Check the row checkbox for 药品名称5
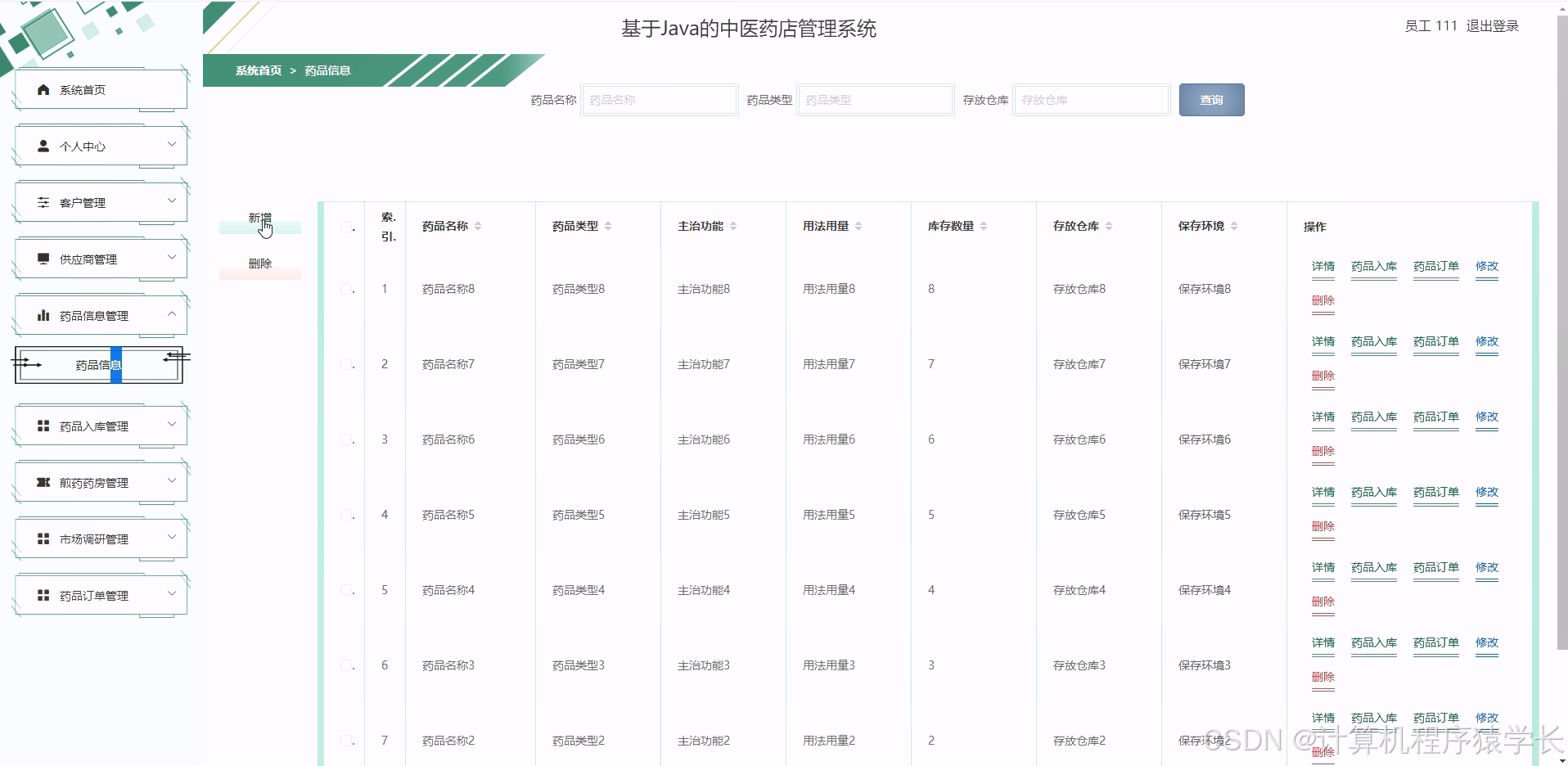1568x766 pixels. (x=345, y=514)
